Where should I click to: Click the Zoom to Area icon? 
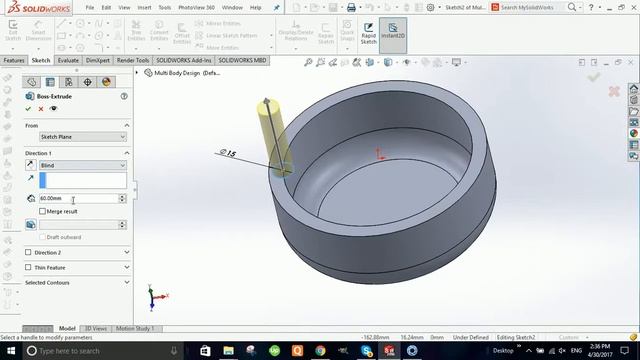pyautogui.click(x=320, y=62)
